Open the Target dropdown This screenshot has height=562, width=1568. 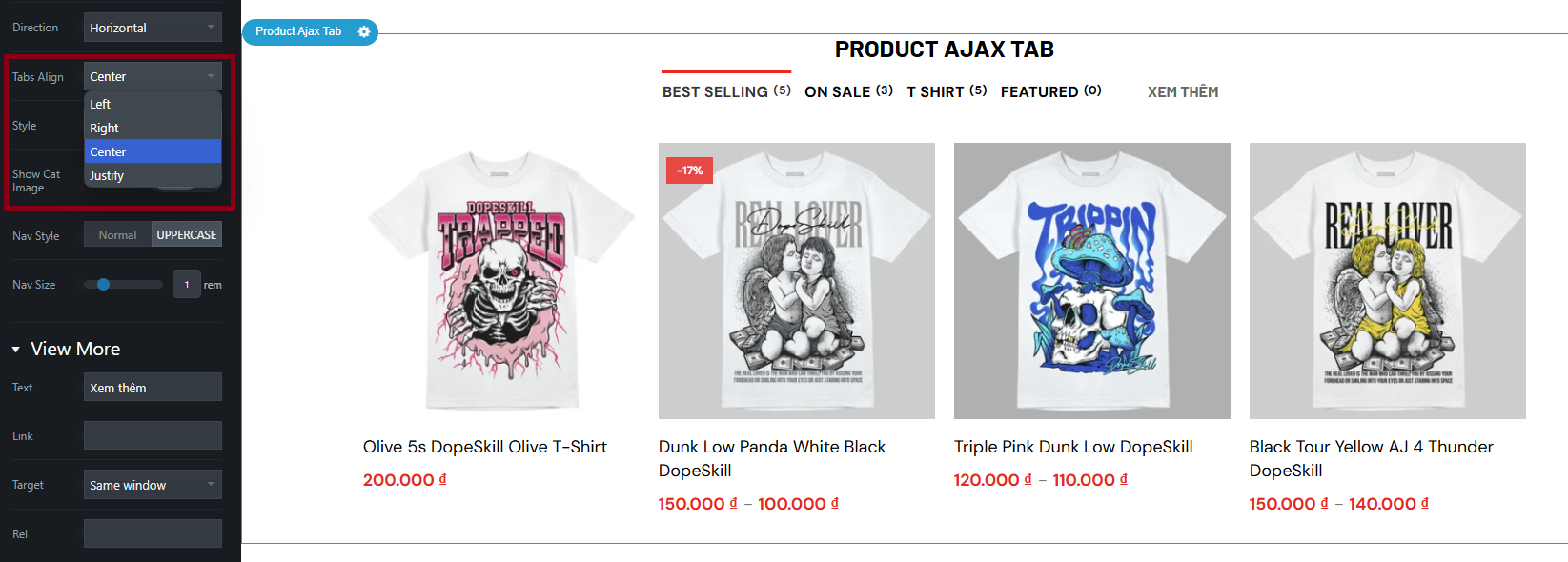[x=153, y=485]
